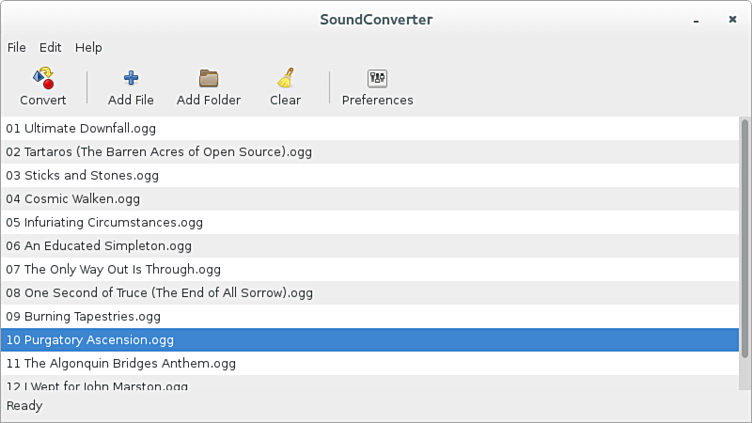This screenshot has width=752, height=423.
Task: Highlight 07 The Only Way Out Is Through.ogg
Action: (x=113, y=269)
